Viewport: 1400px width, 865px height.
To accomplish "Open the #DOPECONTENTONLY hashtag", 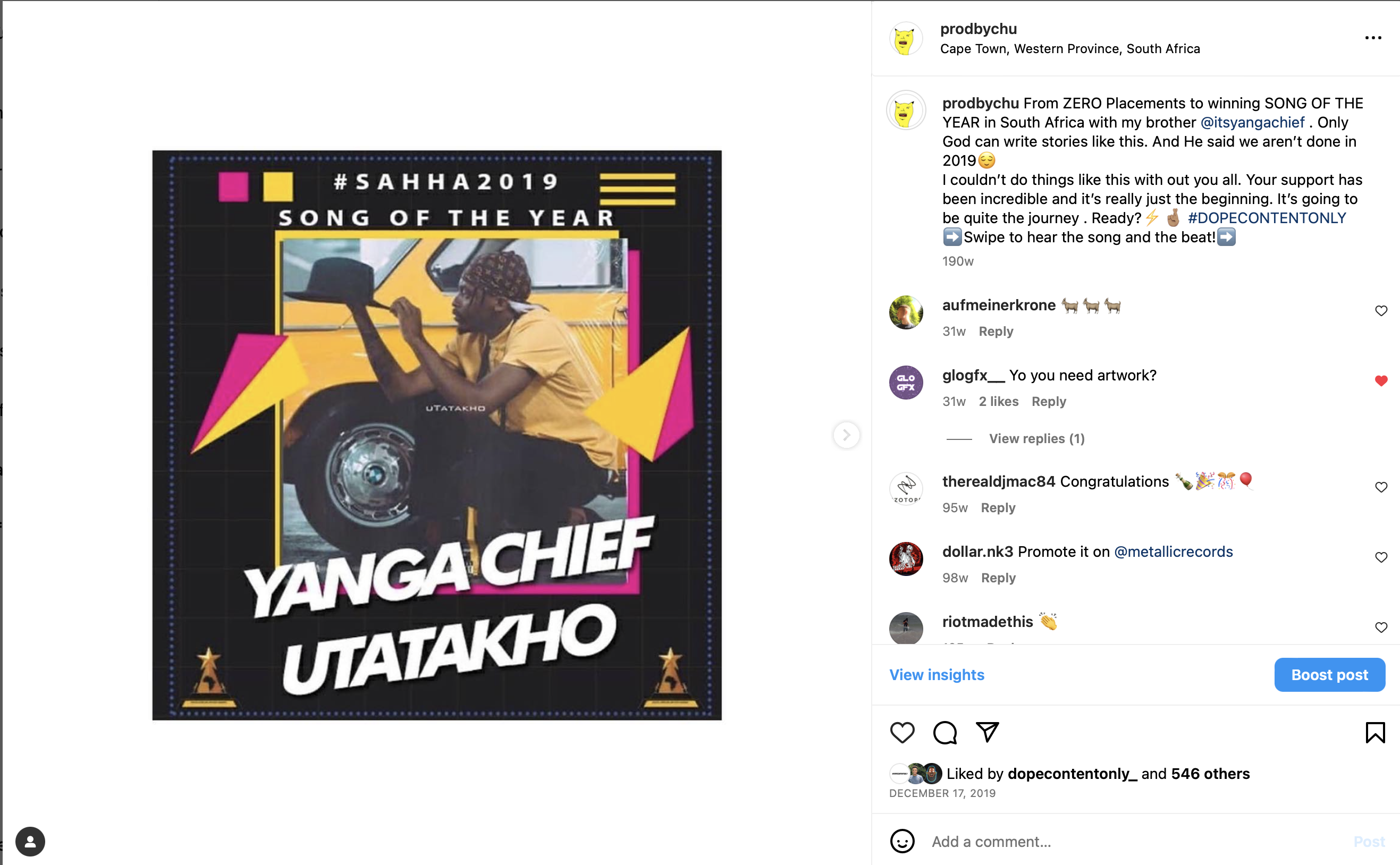I will click(1267, 218).
